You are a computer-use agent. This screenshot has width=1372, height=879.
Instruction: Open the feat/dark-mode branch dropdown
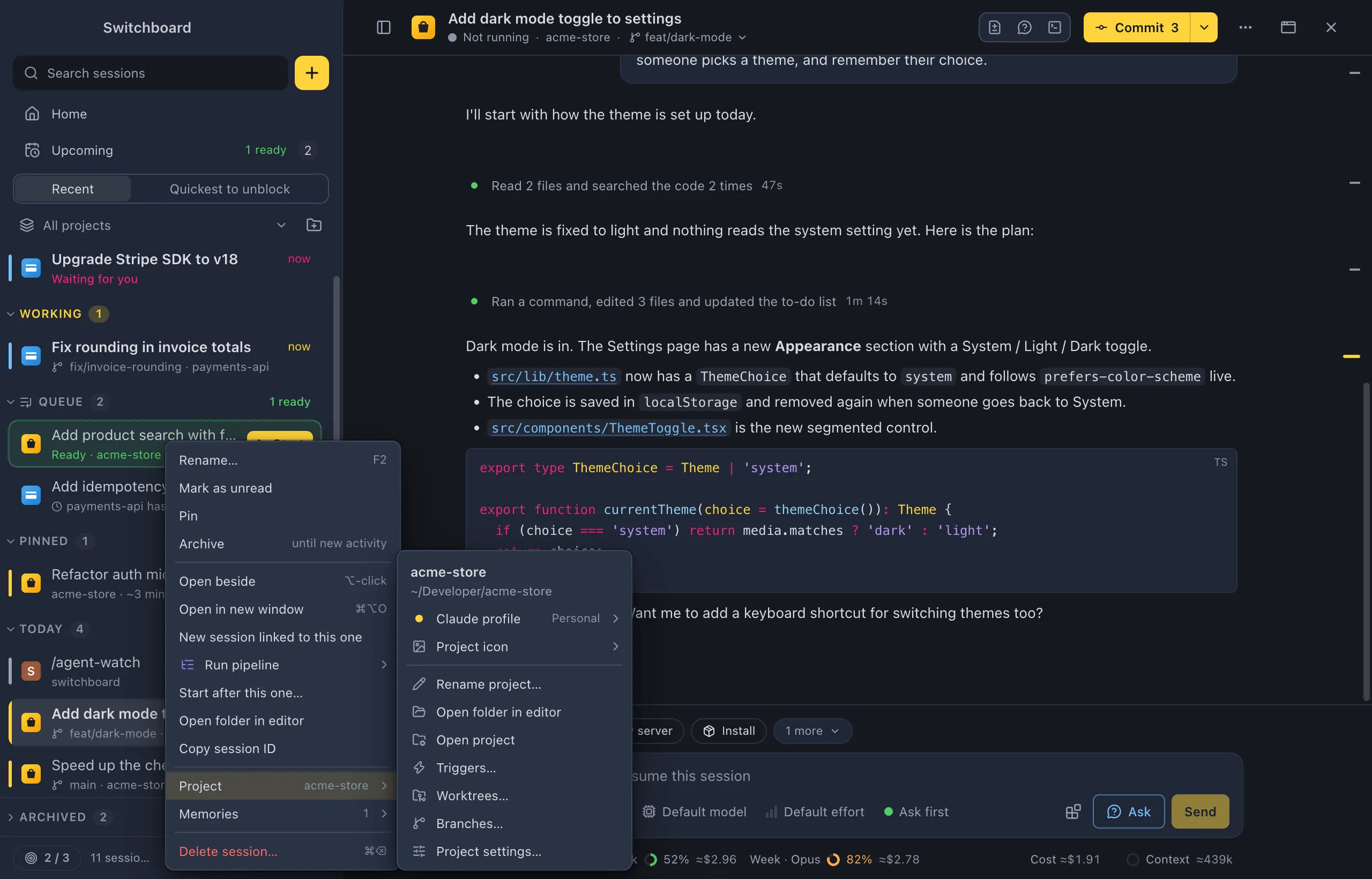tap(688, 37)
